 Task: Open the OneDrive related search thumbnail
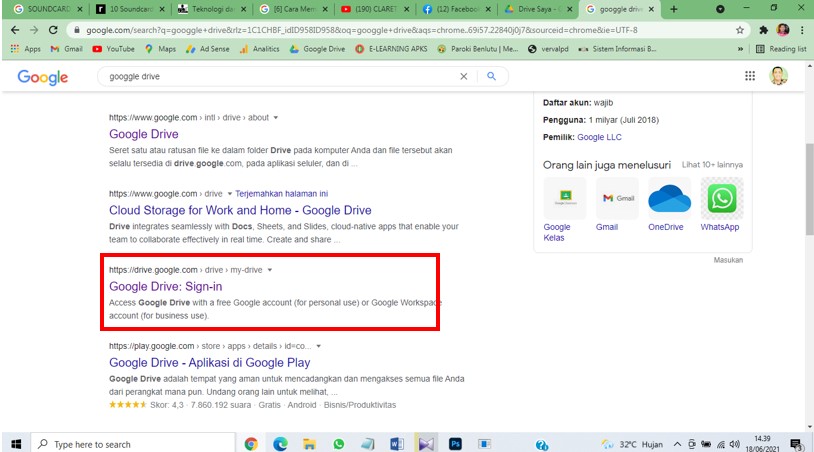[x=669, y=199]
